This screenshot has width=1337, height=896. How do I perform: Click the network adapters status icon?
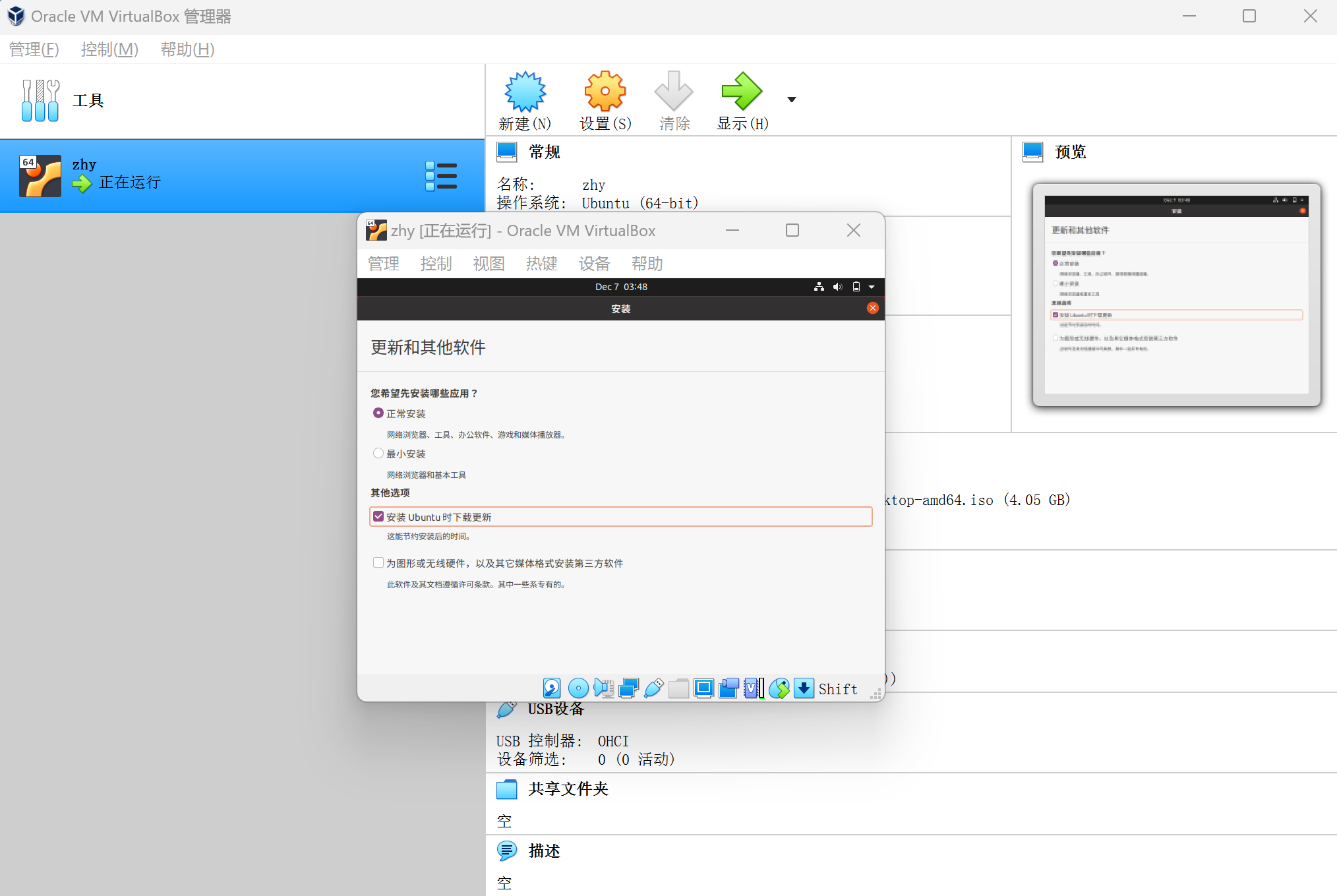(x=629, y=688)
